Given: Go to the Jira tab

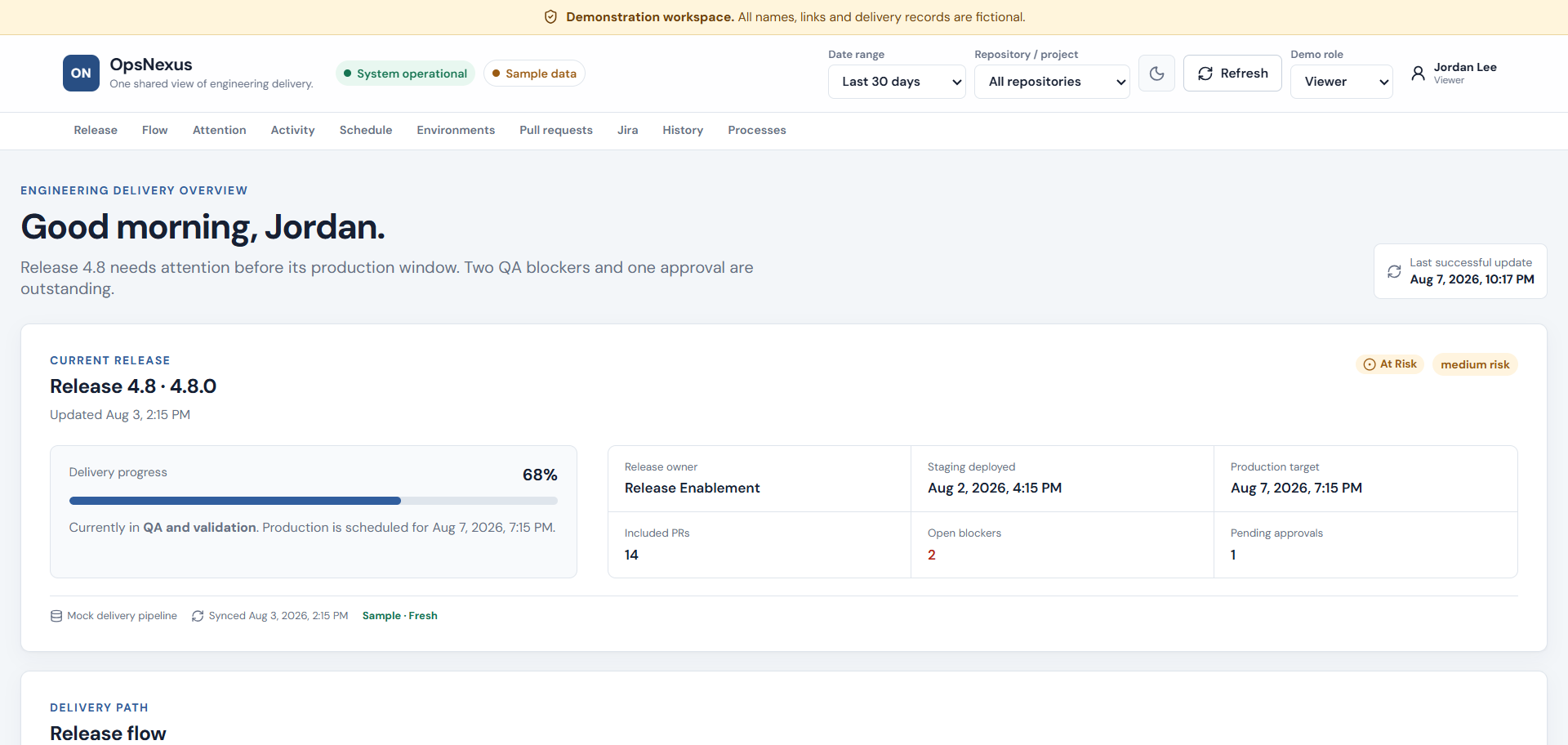Looking at the screenshot, I should 628,130.
